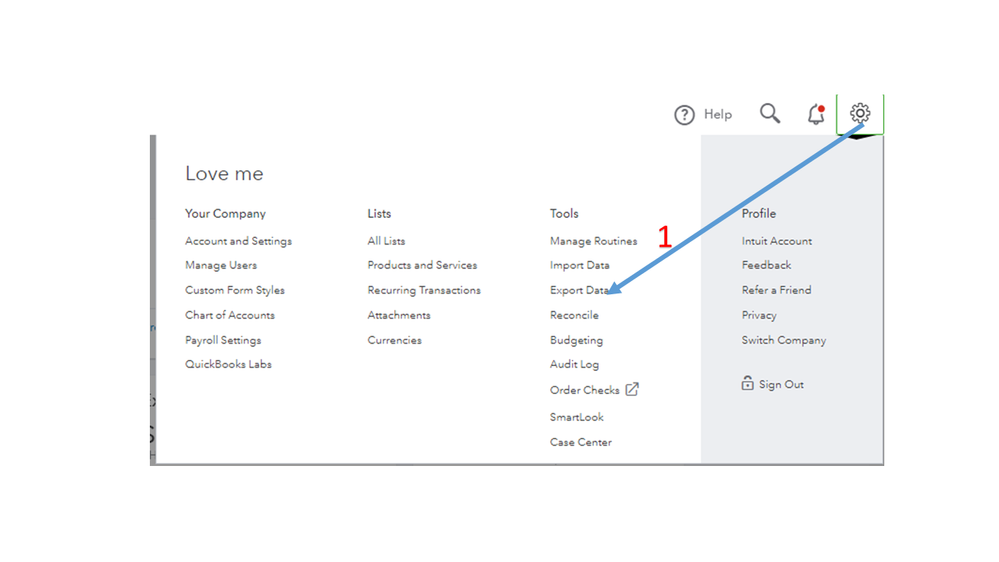Open Import Data option
This screenshot has width=999, height=562.
[579, 265]
